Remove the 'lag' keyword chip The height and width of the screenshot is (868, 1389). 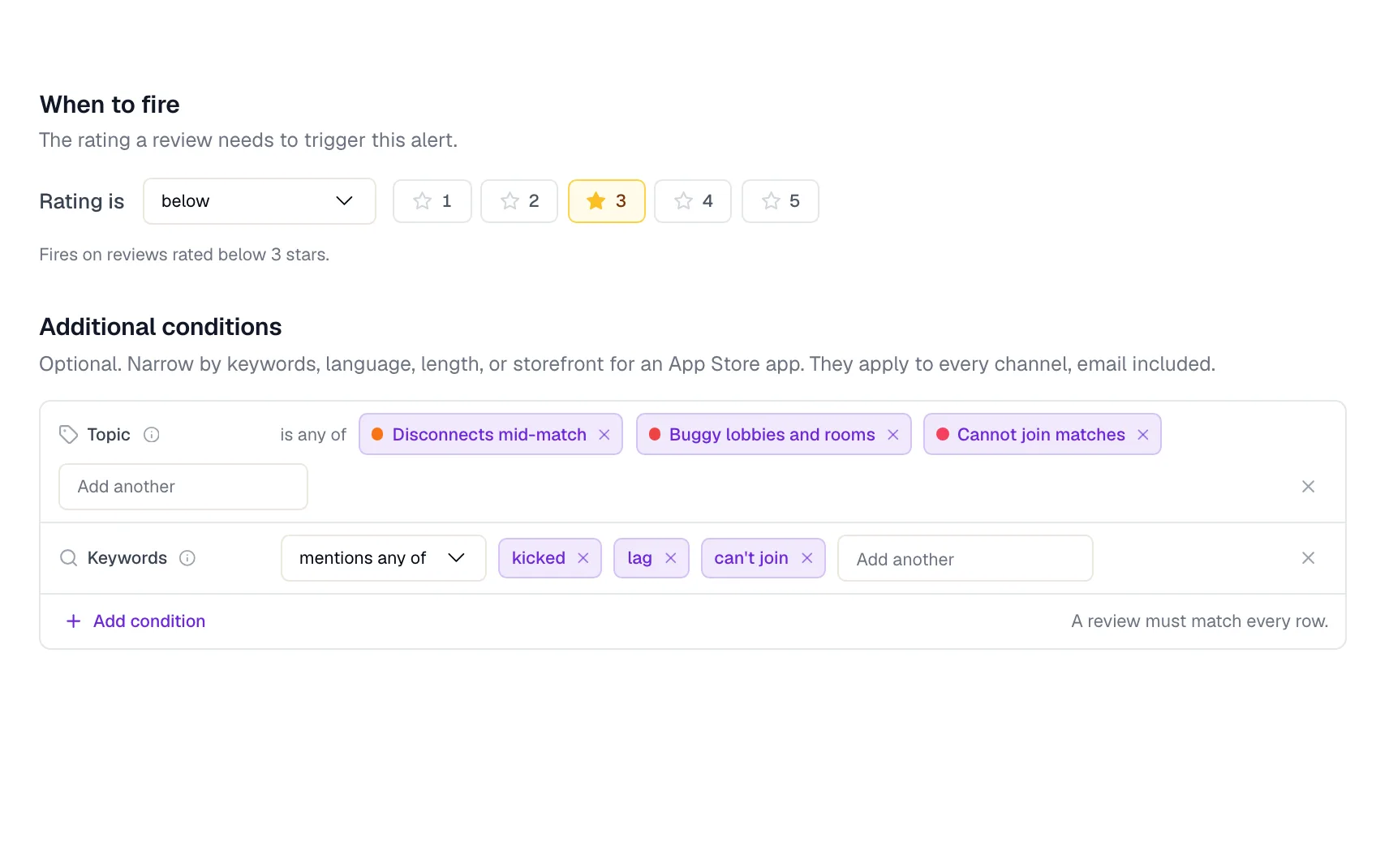[x=671, y=558]
